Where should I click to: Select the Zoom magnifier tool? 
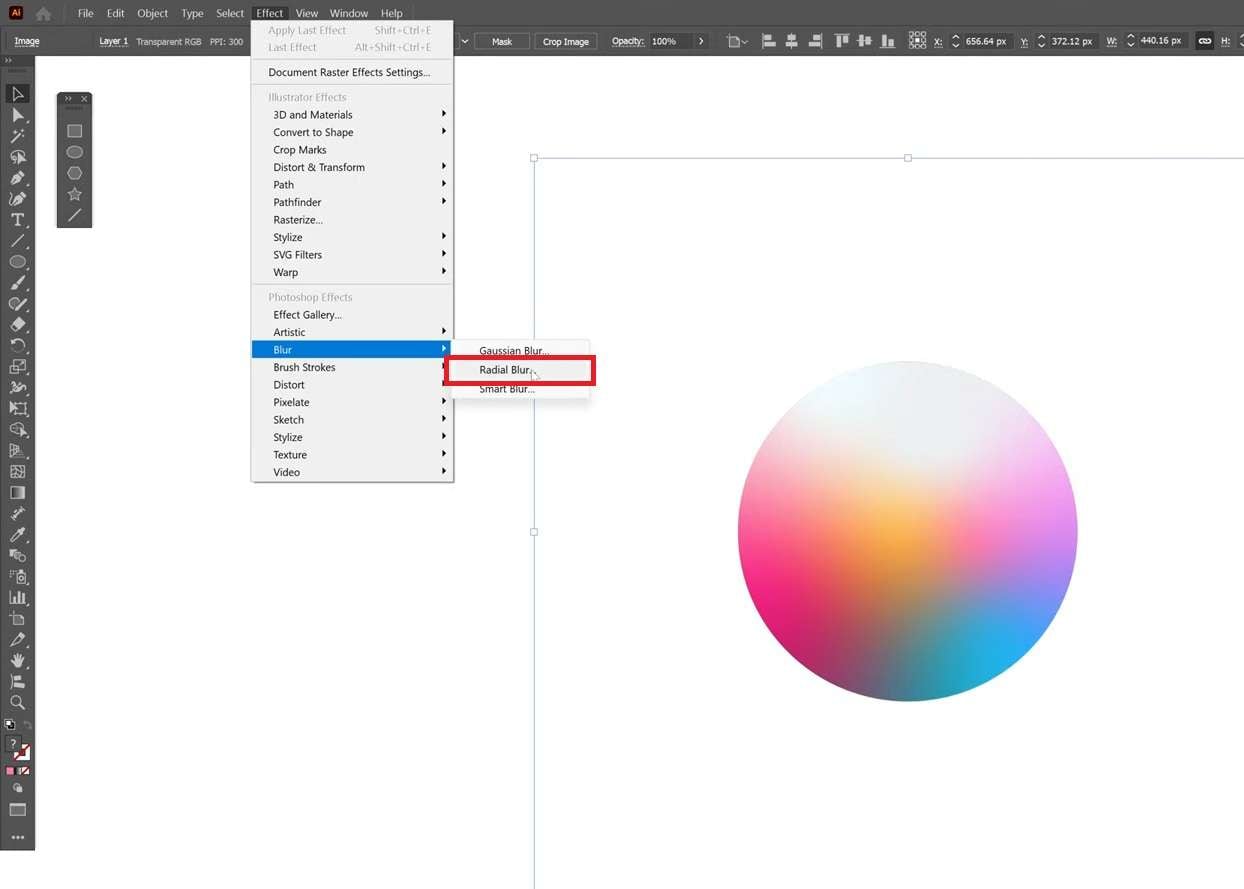17,703
